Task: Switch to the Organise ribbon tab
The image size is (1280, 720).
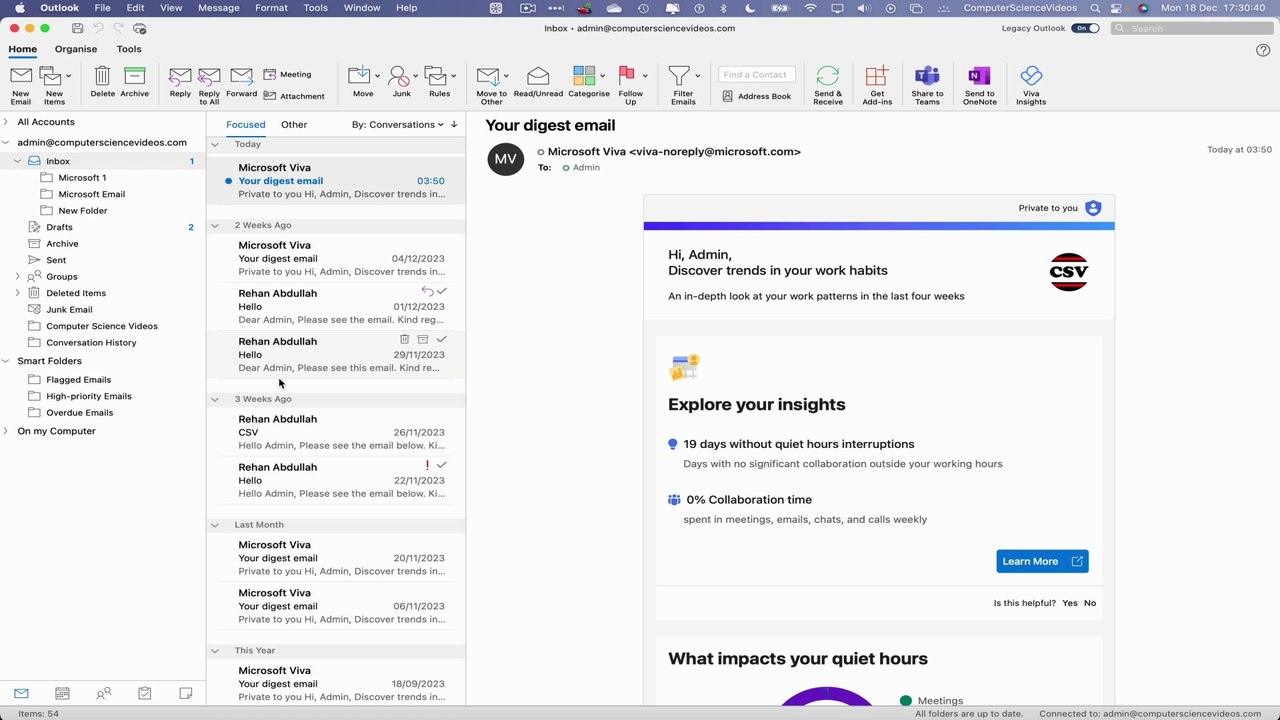Action: [76, 49]
